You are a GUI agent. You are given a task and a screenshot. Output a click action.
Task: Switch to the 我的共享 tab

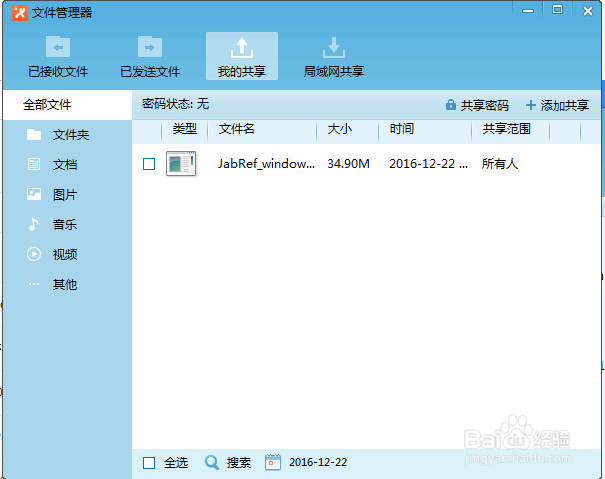tap(242, 56)
